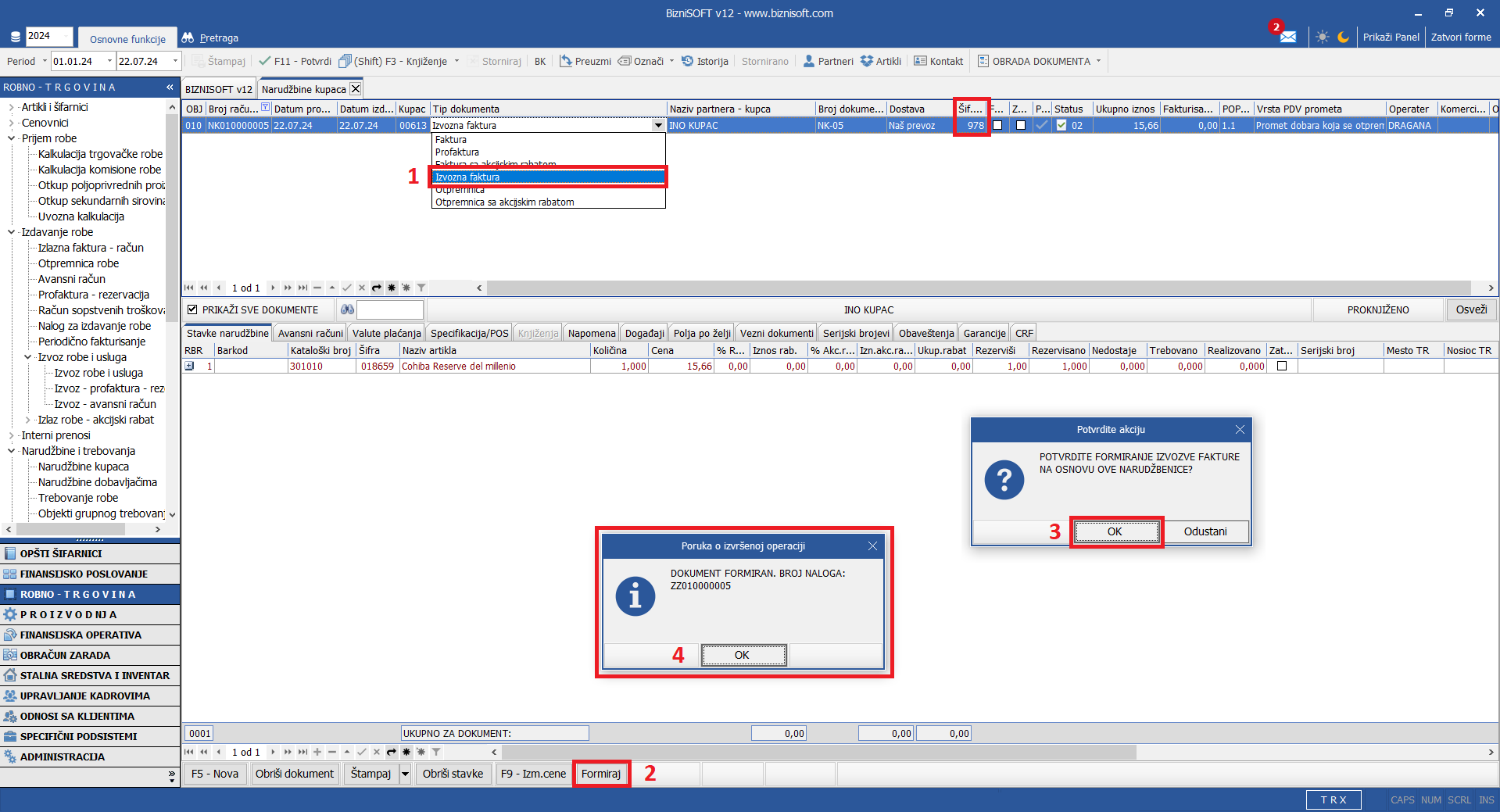
Task: Select Izvozna faktura from the dropdown list
Action: [x=547, y=177]
